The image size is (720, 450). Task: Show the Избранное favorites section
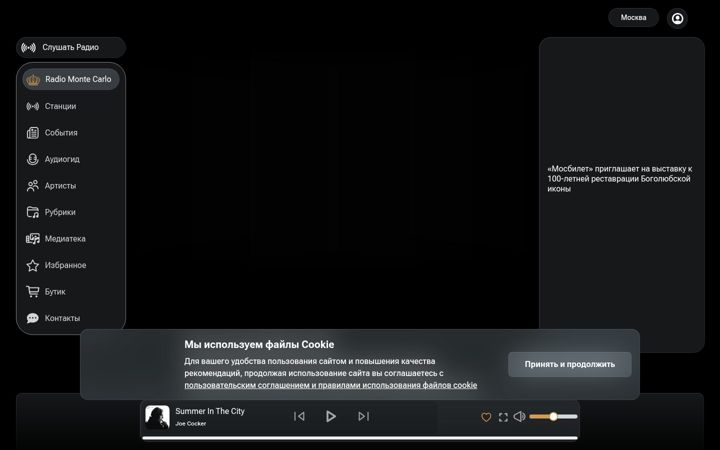point(71,265)
